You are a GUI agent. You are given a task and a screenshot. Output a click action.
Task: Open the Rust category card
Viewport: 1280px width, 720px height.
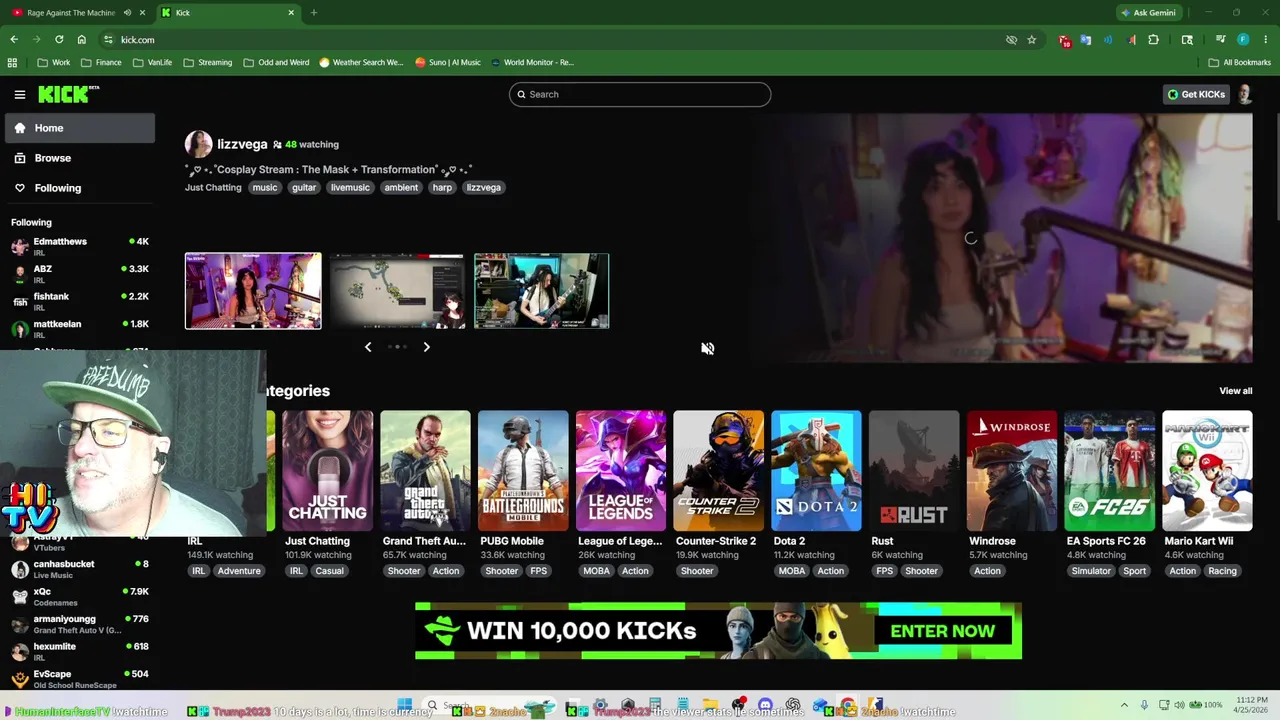pos(914,471)
